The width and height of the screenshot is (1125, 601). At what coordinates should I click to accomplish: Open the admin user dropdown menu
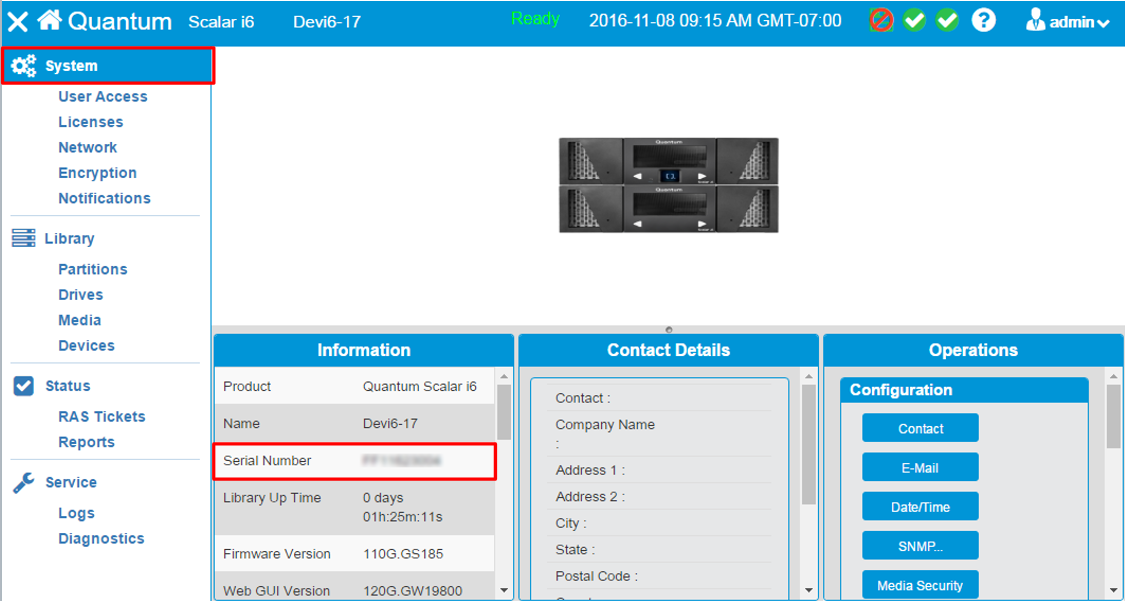pyautogui.click(x=1068, y=21)
